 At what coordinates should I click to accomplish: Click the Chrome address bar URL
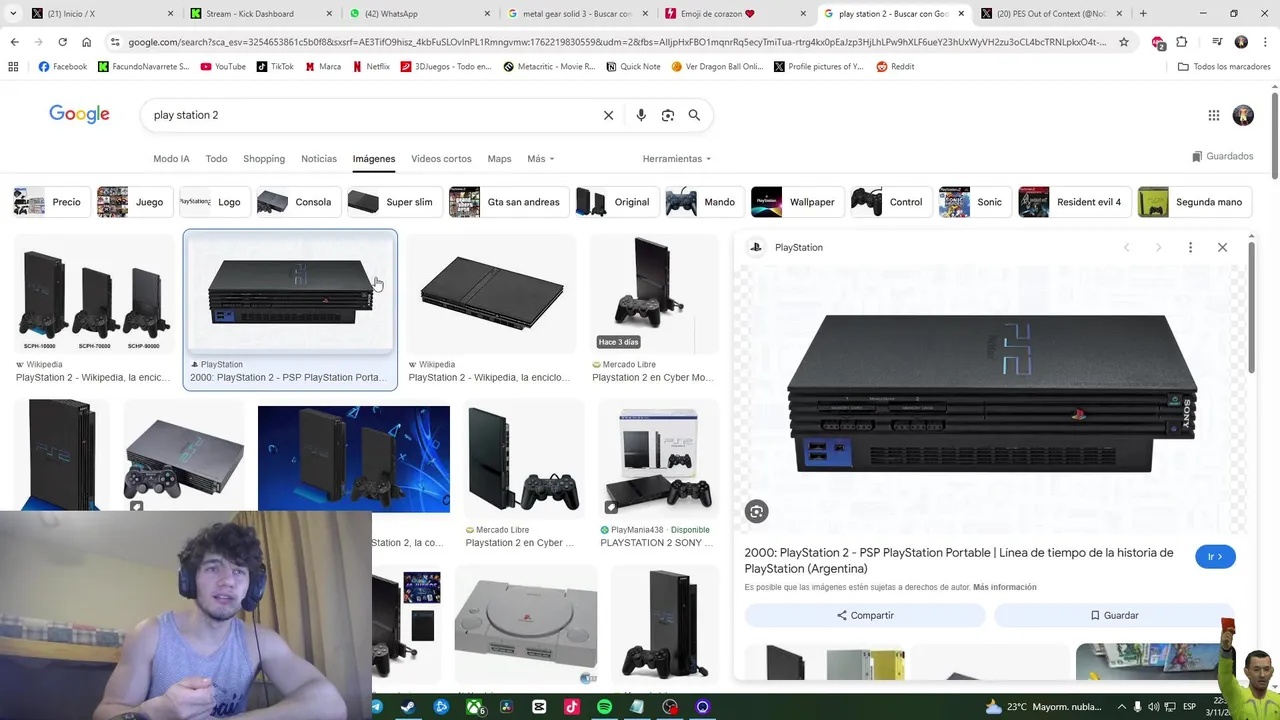point(617,42)
